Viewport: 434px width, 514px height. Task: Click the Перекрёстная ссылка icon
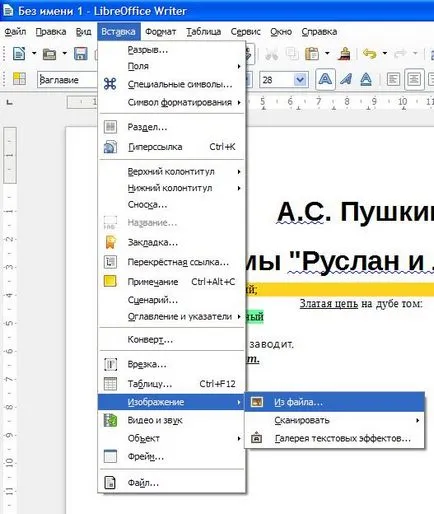point(110,262)
